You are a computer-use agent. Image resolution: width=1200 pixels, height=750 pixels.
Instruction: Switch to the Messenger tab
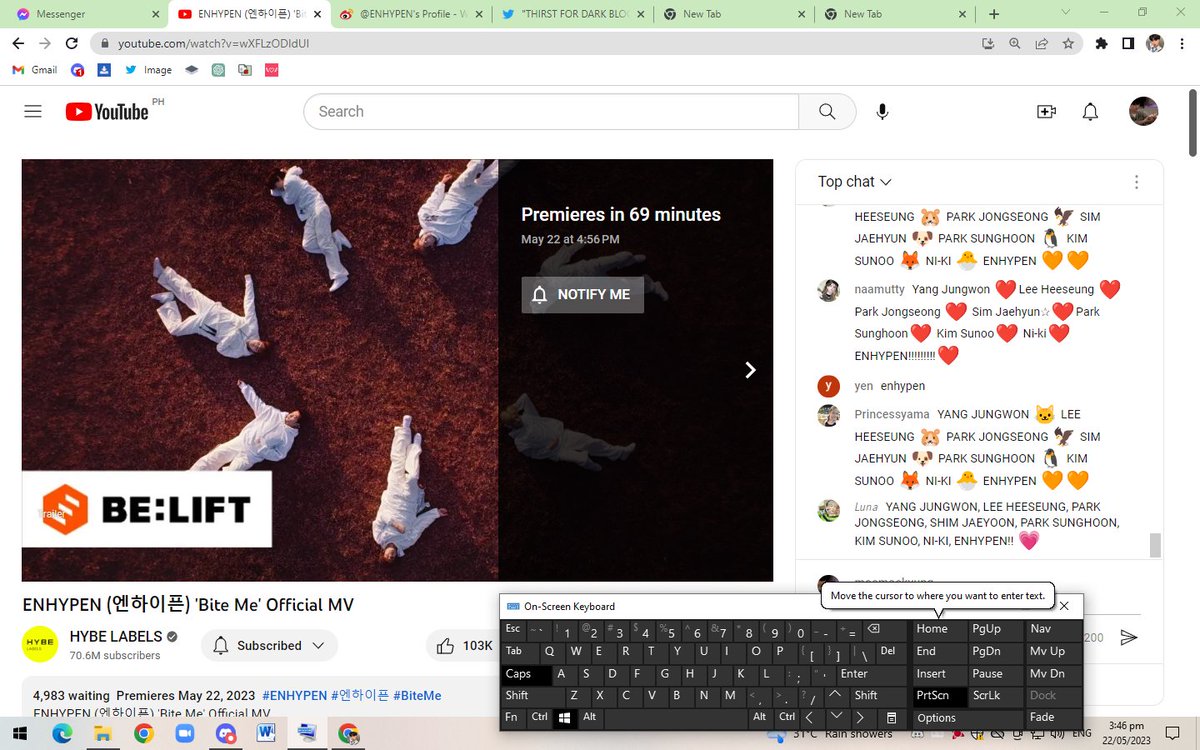click(x=82, y=14)
